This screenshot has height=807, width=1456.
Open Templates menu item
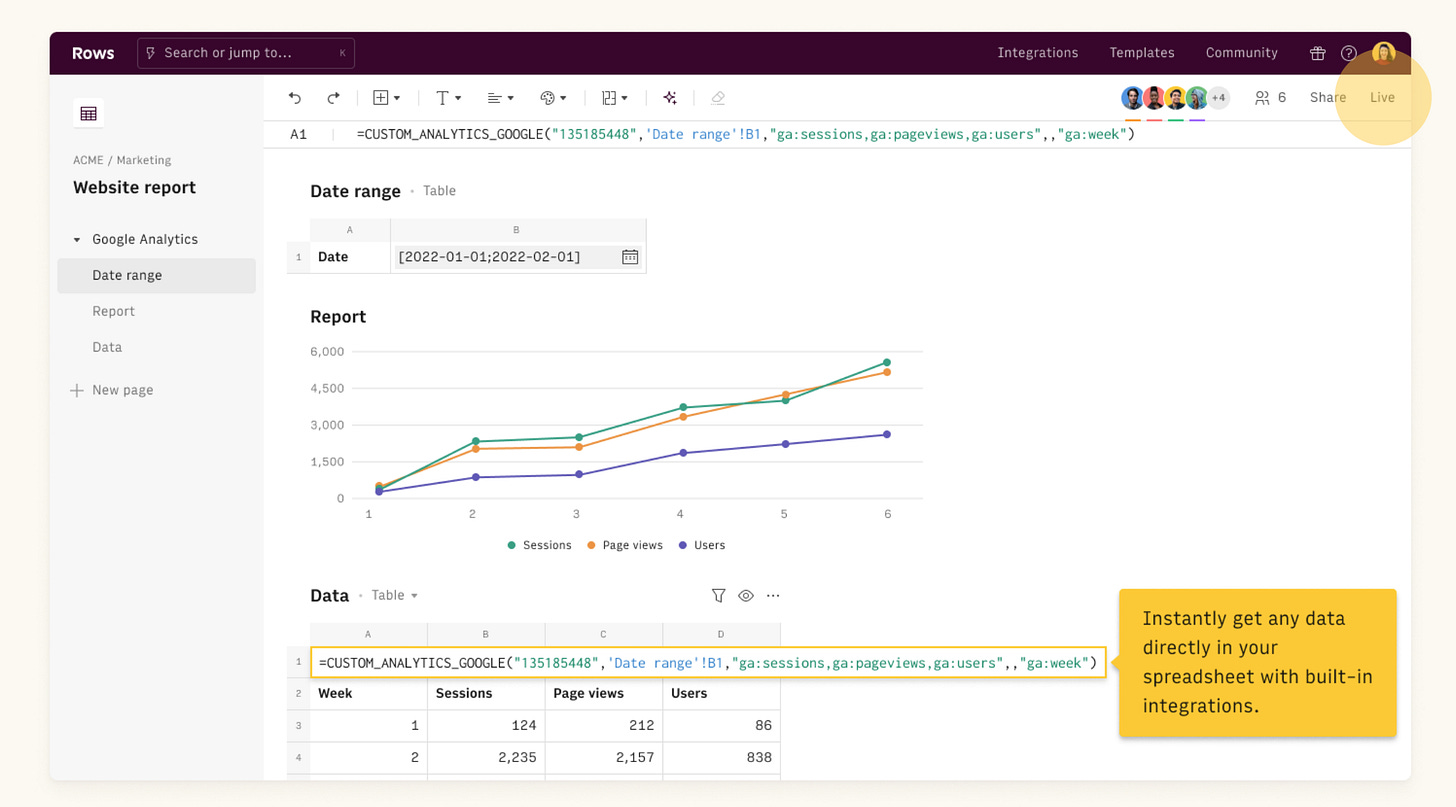pyautogui.click(x=1141, y=53)
